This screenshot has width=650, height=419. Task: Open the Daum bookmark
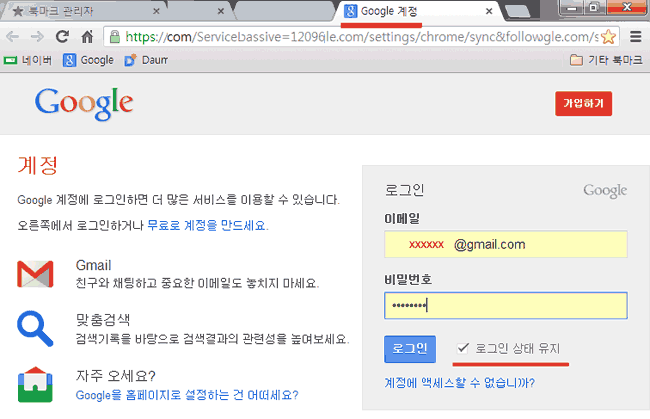pyautogui.click(x=146, y=61)
